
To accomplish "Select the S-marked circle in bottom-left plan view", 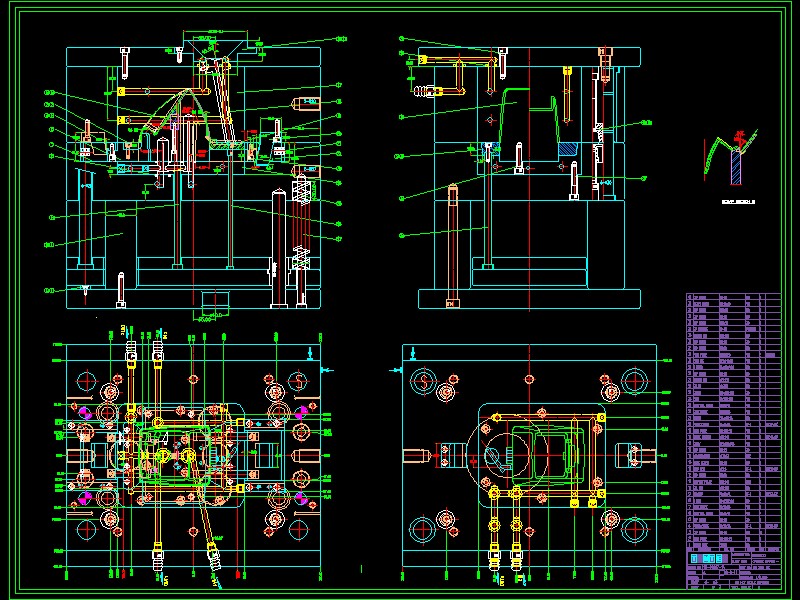I will click(x=299, y=380).
